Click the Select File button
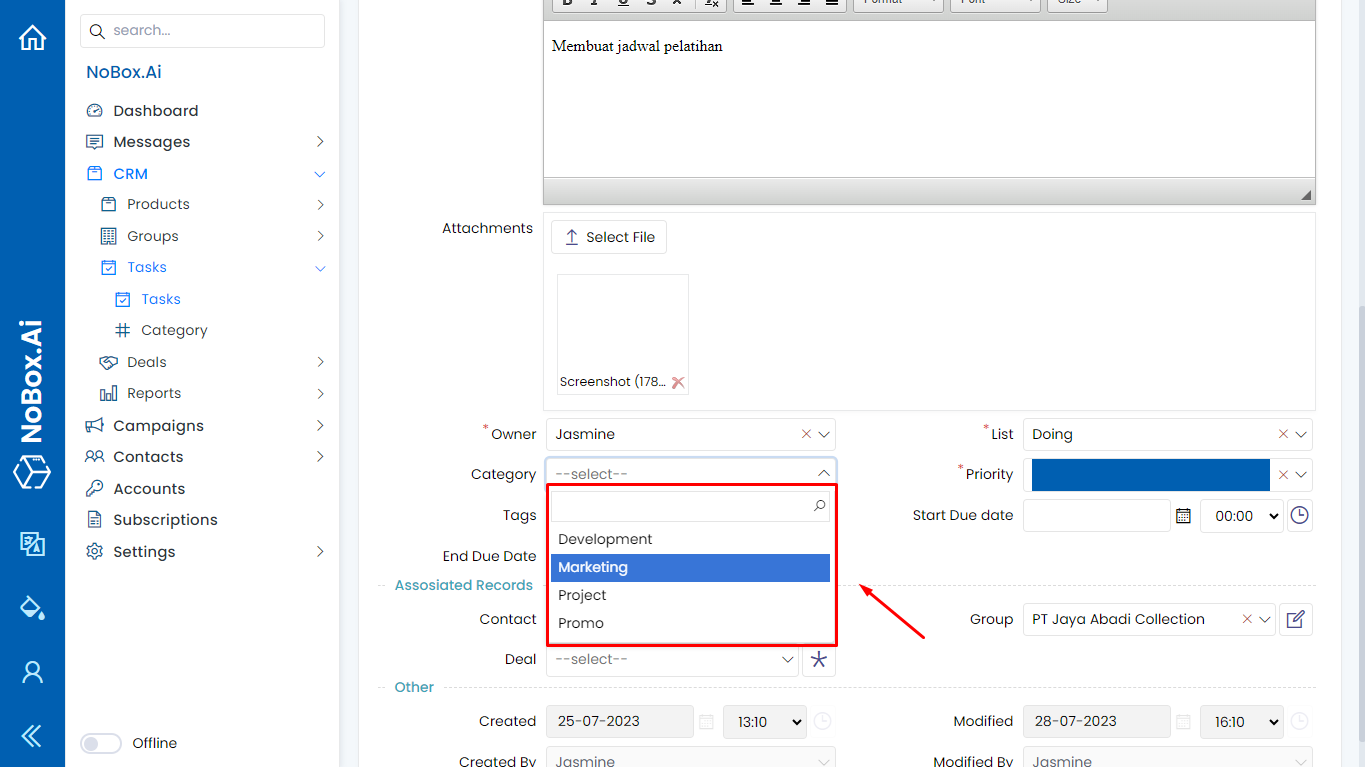This screenshot has height=767, width=1365. 609,237
